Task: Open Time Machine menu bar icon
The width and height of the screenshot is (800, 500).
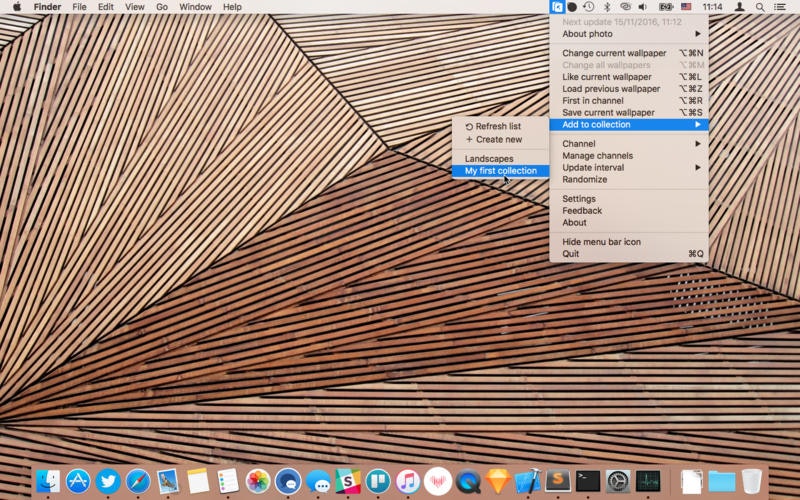Action: [x=589, y=7]
